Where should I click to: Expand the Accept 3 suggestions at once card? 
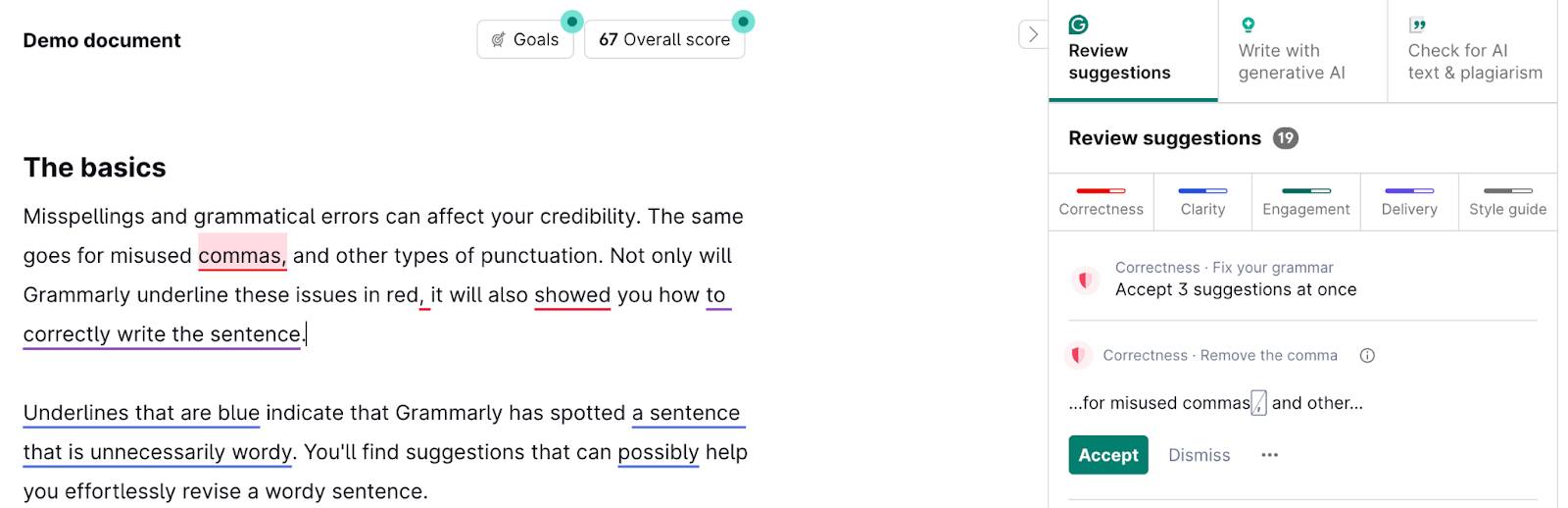pos(1235,289)
